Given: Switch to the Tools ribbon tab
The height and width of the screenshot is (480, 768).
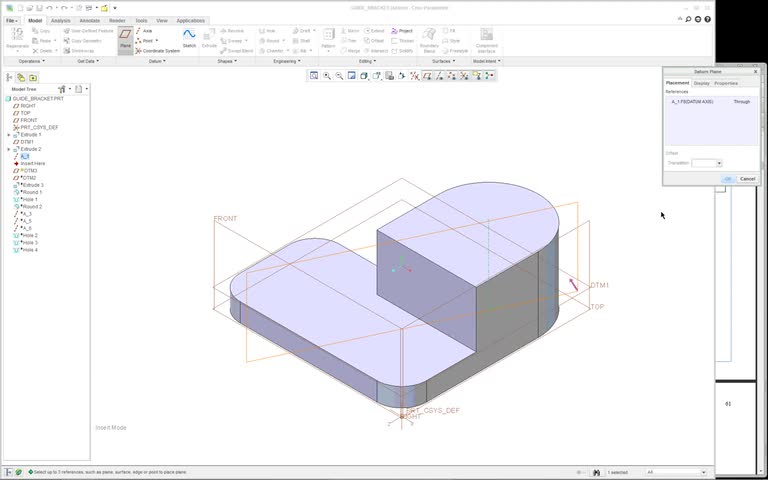Looking at the screenshot, I should pos(141,21).
